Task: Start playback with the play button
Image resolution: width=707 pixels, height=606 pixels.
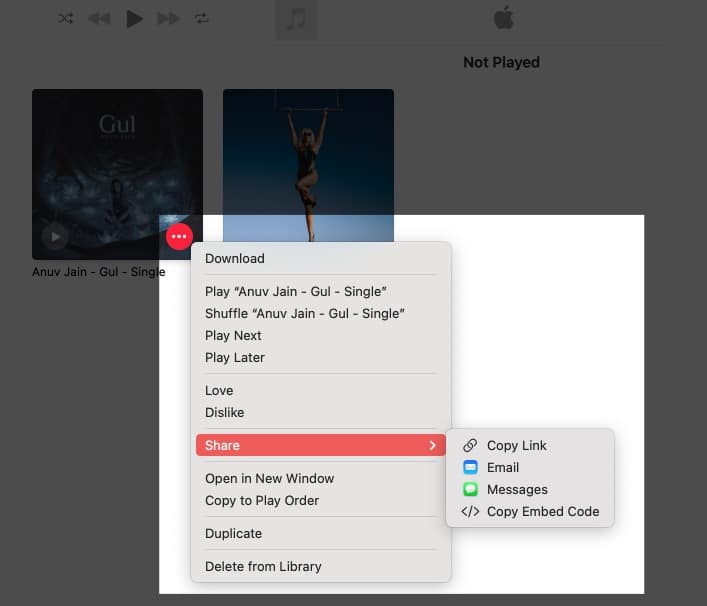Action: (x=134, y=19)
